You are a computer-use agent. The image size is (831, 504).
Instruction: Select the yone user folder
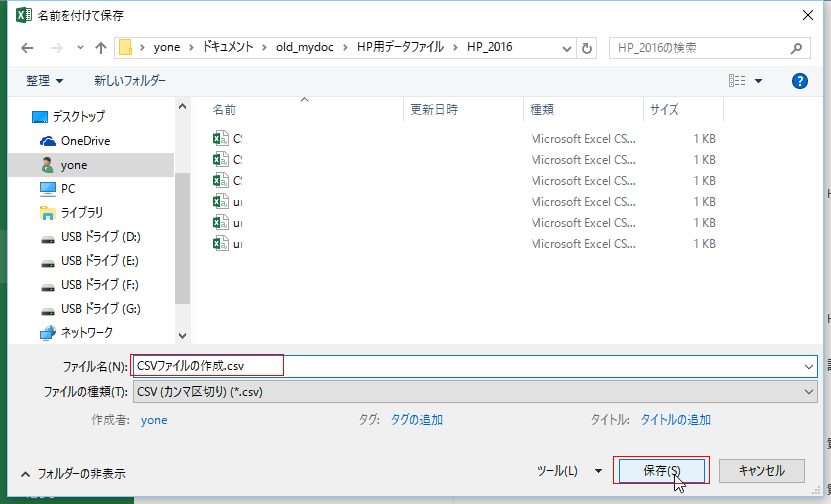tap(74, 165)
